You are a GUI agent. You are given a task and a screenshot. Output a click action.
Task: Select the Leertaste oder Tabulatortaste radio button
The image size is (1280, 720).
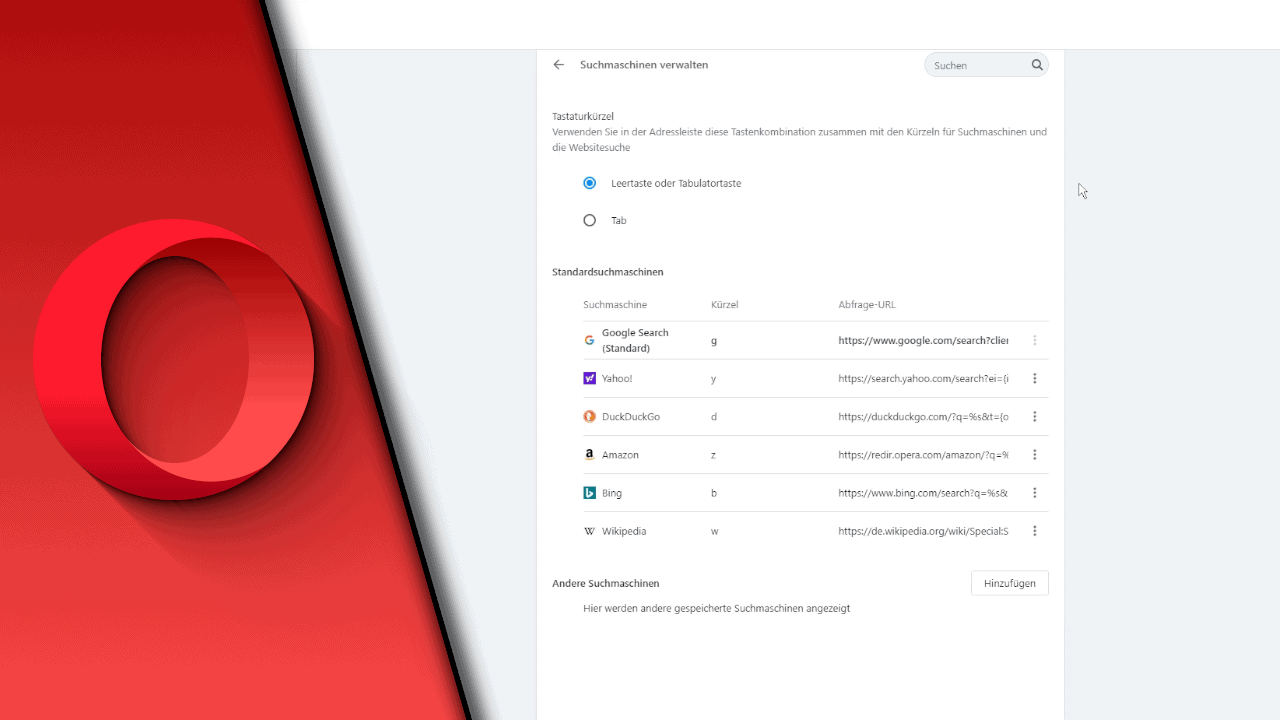(x=590, y=183)
